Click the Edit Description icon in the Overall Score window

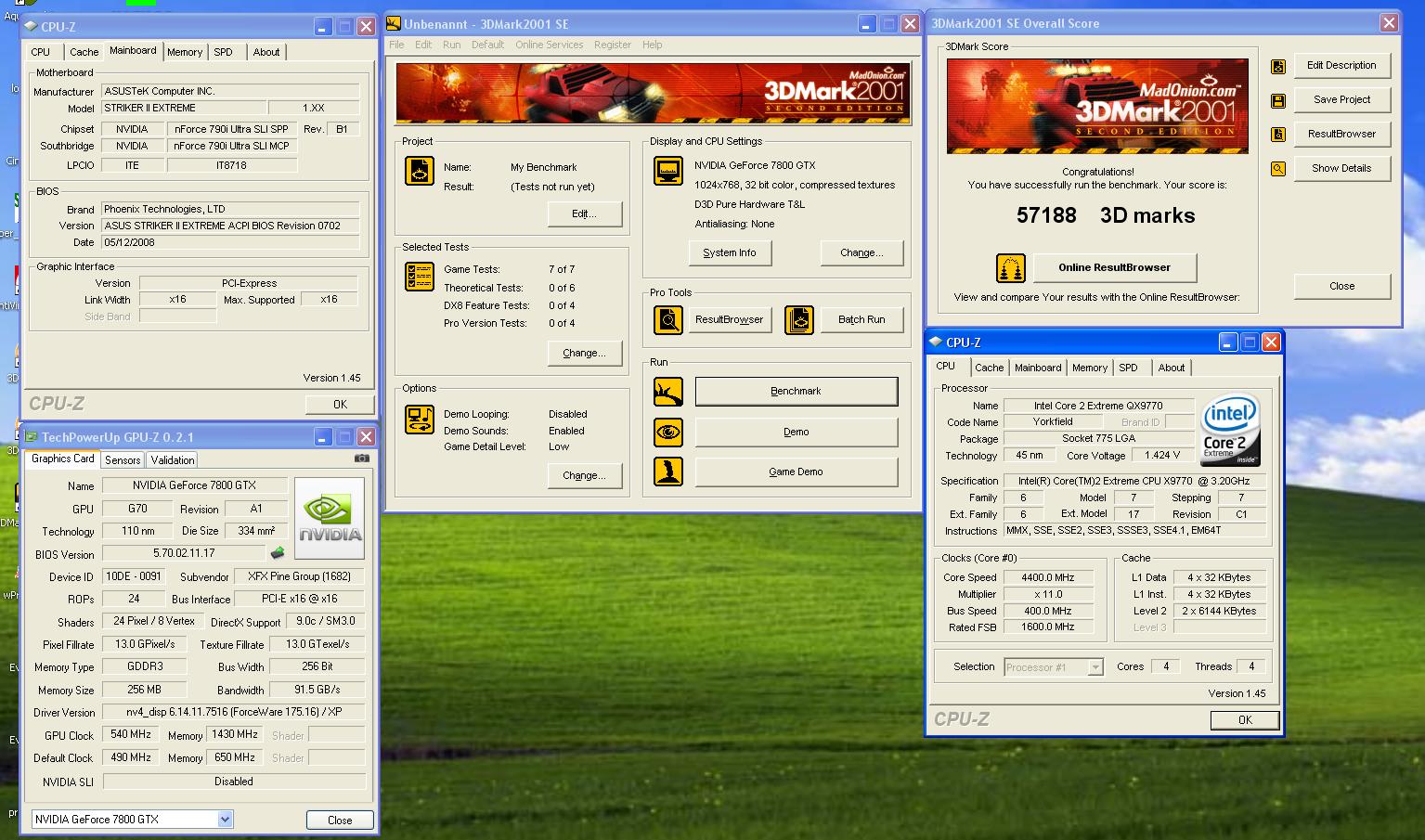coord(1278,66)
